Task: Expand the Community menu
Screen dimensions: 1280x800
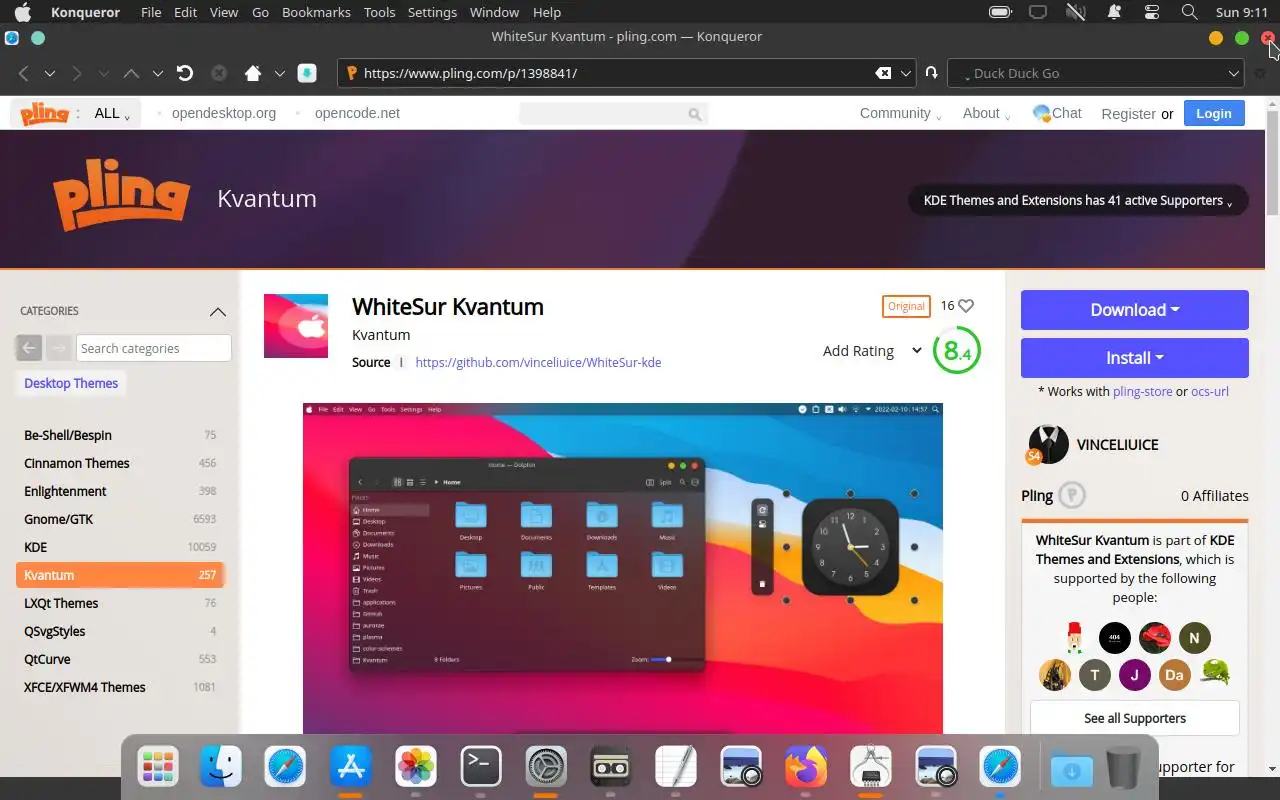Action: click(901, 113)
